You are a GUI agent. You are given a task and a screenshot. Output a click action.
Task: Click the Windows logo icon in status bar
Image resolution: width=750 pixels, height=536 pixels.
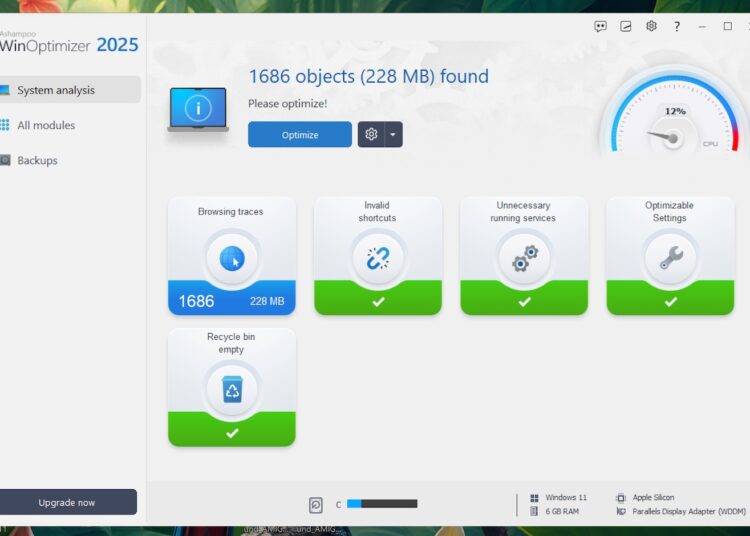tap(534, 498)
